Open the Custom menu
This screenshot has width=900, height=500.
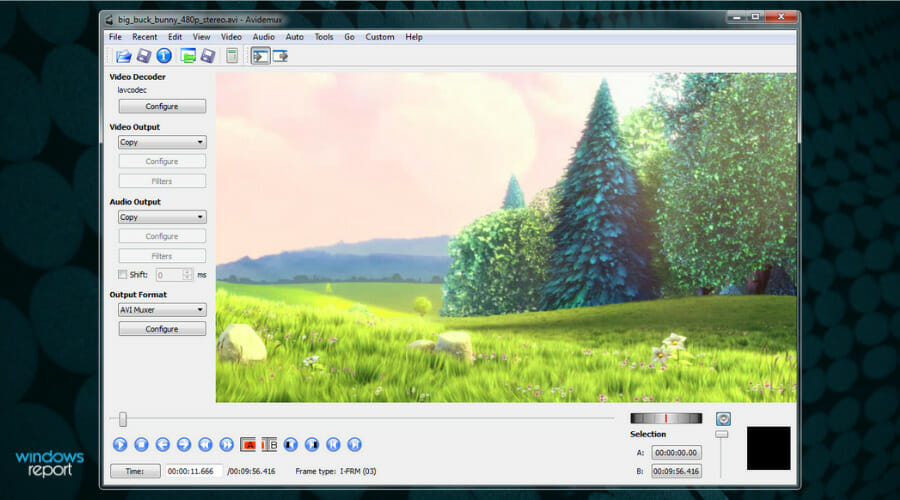click(x=380, y=37)
